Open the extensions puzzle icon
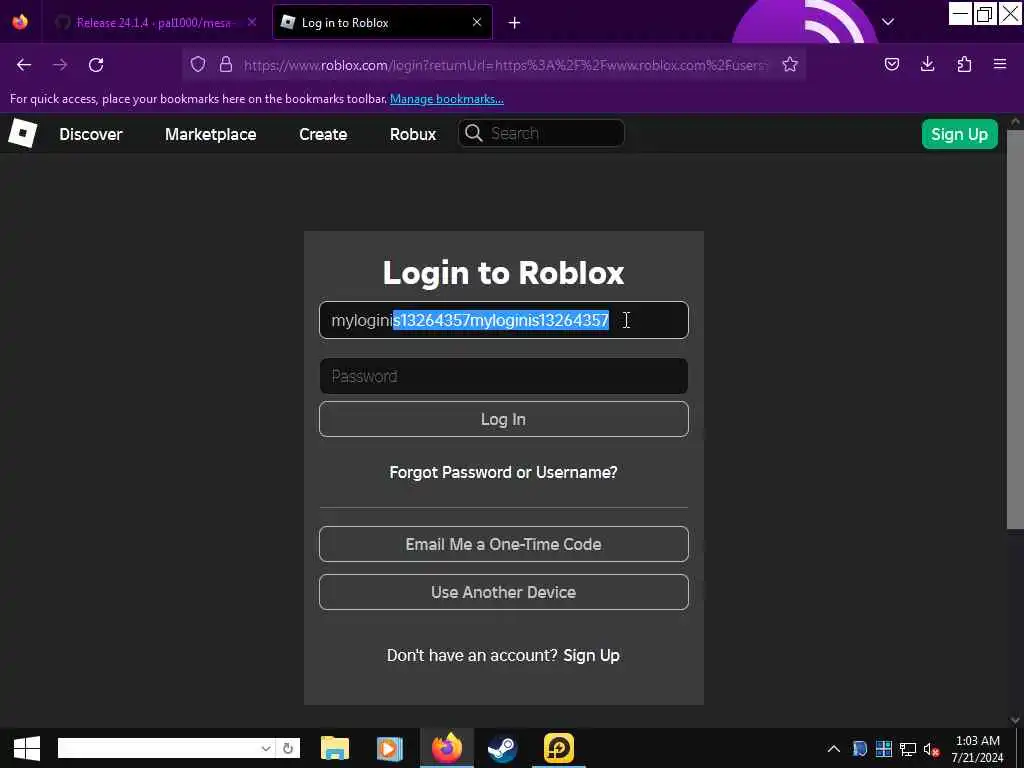Image resolution: width=1024 pixels, height=768 pixels. (964, 64)
